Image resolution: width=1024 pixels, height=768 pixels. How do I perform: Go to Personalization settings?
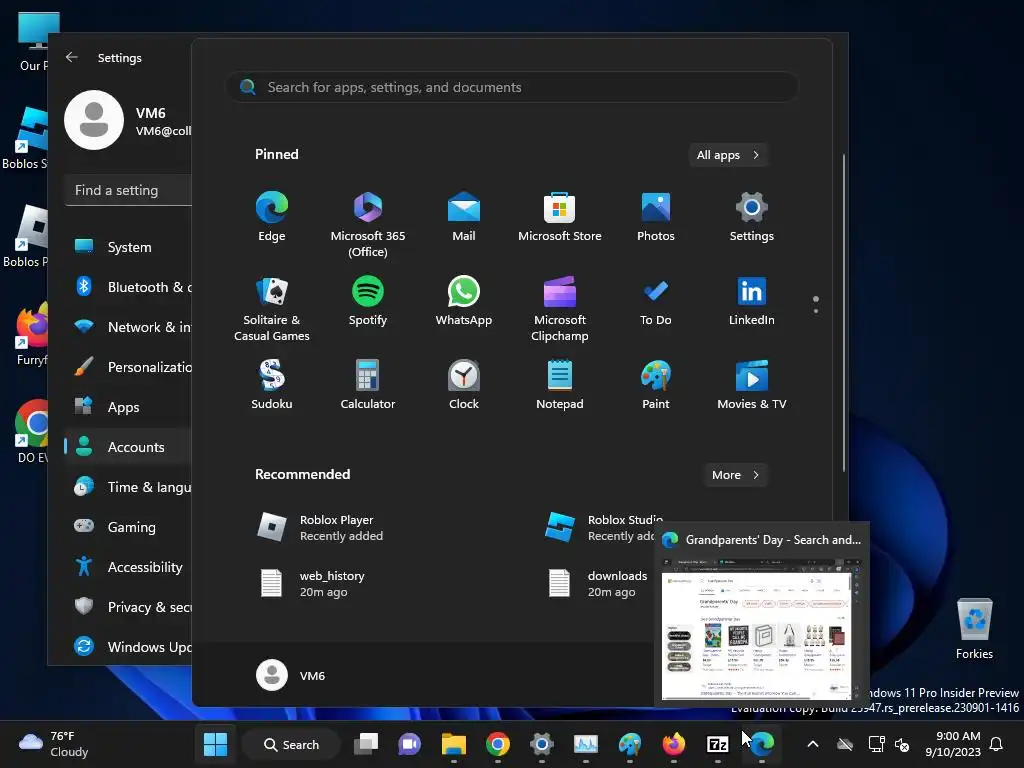(x=129, y=367)
